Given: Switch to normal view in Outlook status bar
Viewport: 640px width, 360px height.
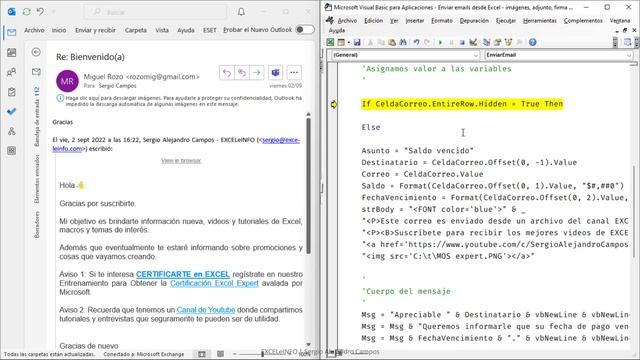Looking at the screenshot, I should pyautogui.click(x=202, y=354).
